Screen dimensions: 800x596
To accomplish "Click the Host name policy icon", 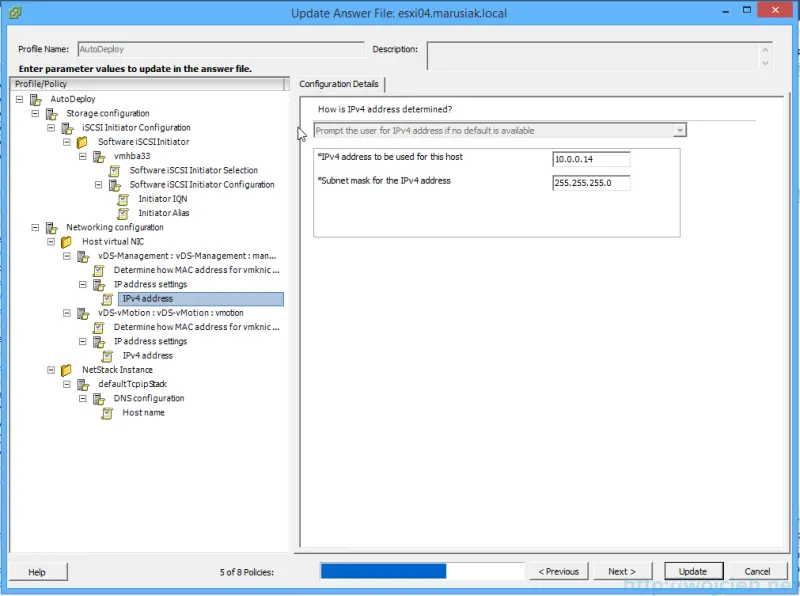I will click(x=108, y=412).
